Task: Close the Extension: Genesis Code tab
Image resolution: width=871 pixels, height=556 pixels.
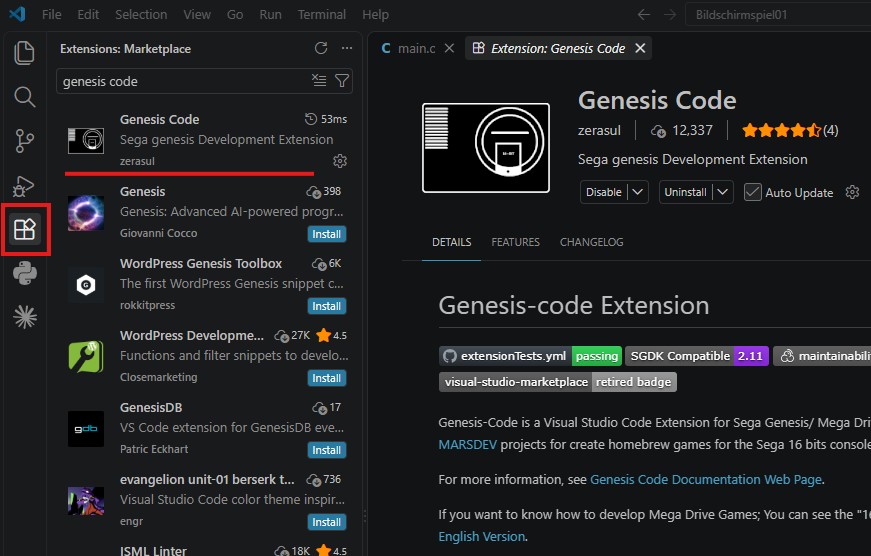Action: pos(640,48)
